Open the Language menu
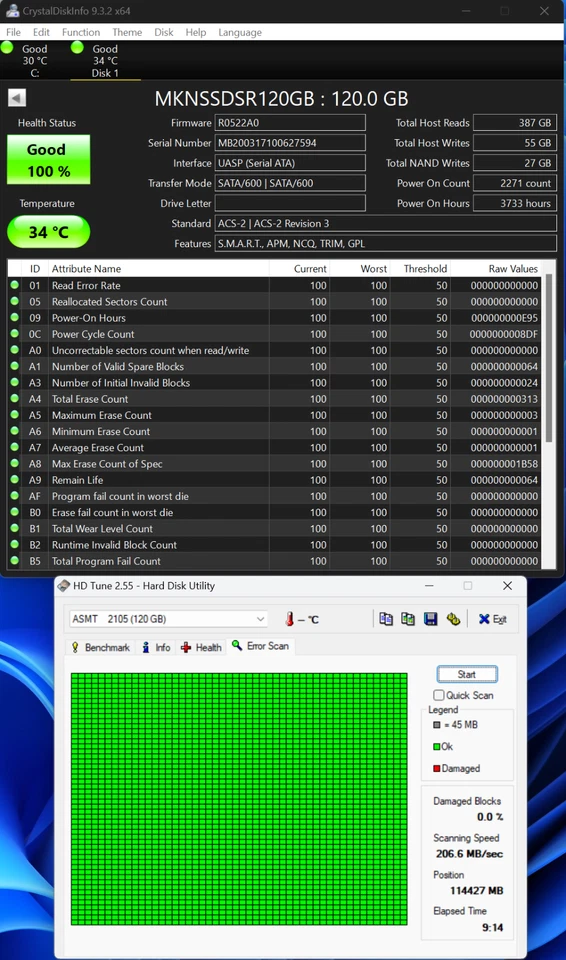The width and height of the screenshot is (566, 960). (x=240, y=32)
